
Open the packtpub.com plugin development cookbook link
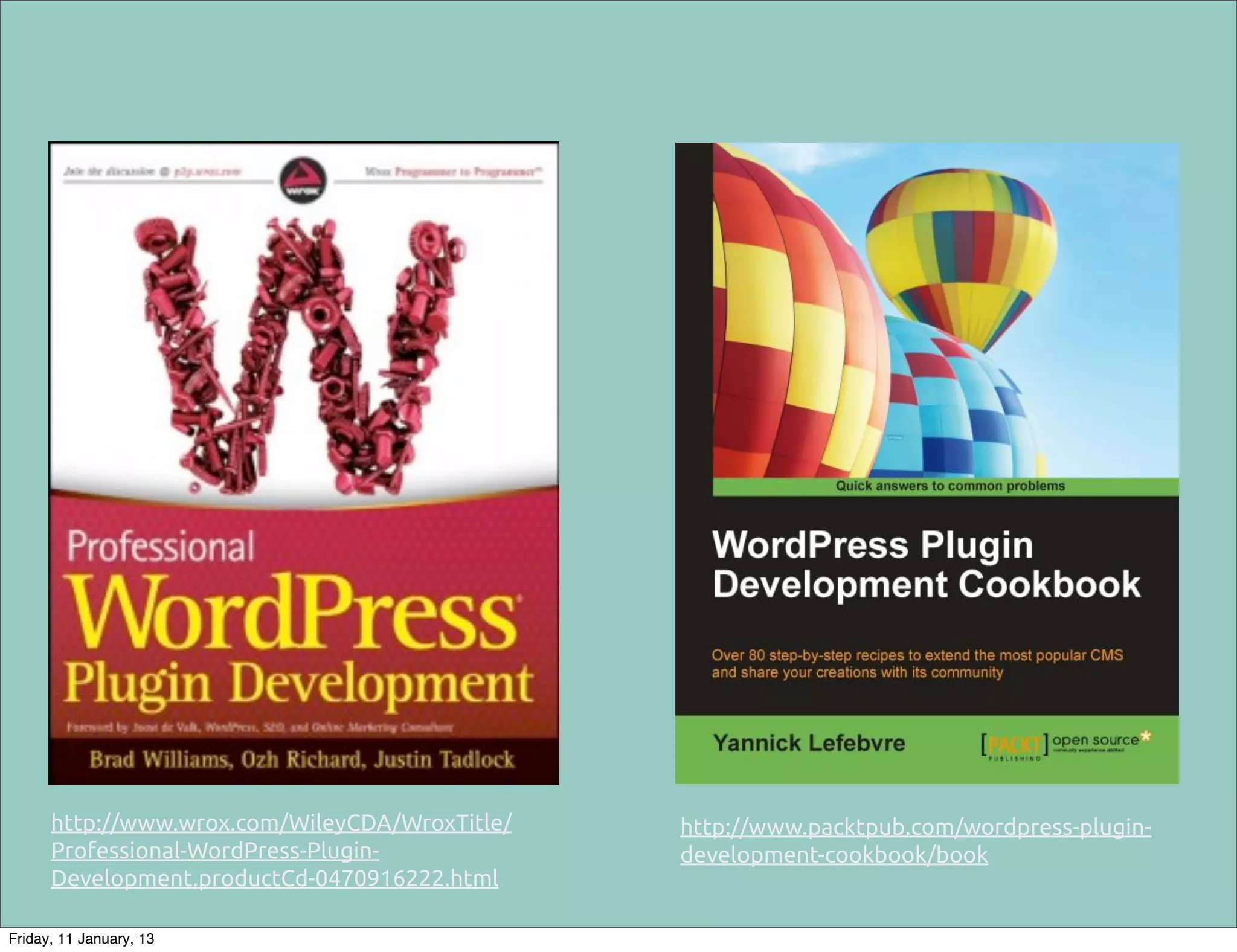916,841
